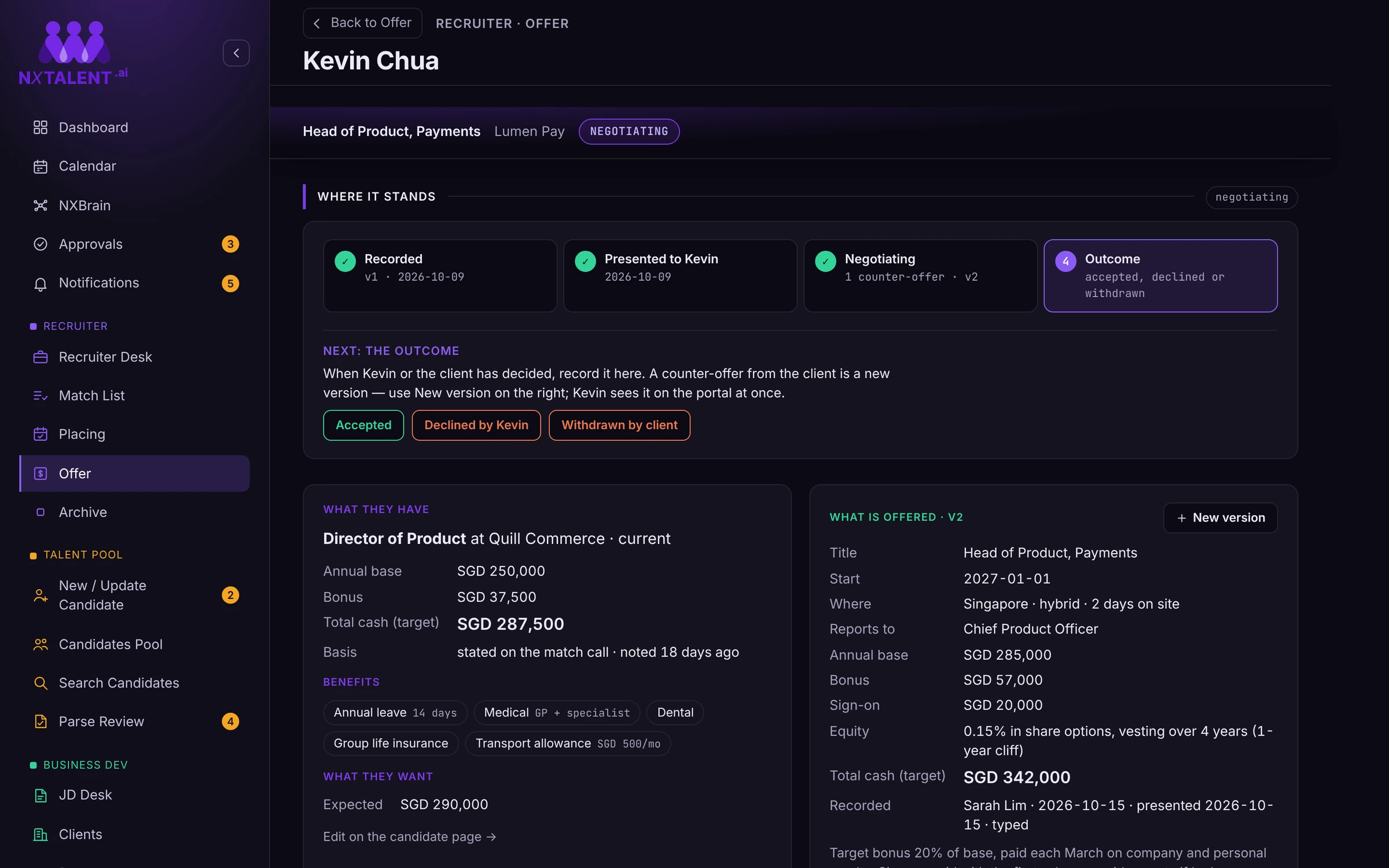Click the Transport allowance SGD 500/mo chip
This screenshot has height=868, width=1389.
point(568,744)
